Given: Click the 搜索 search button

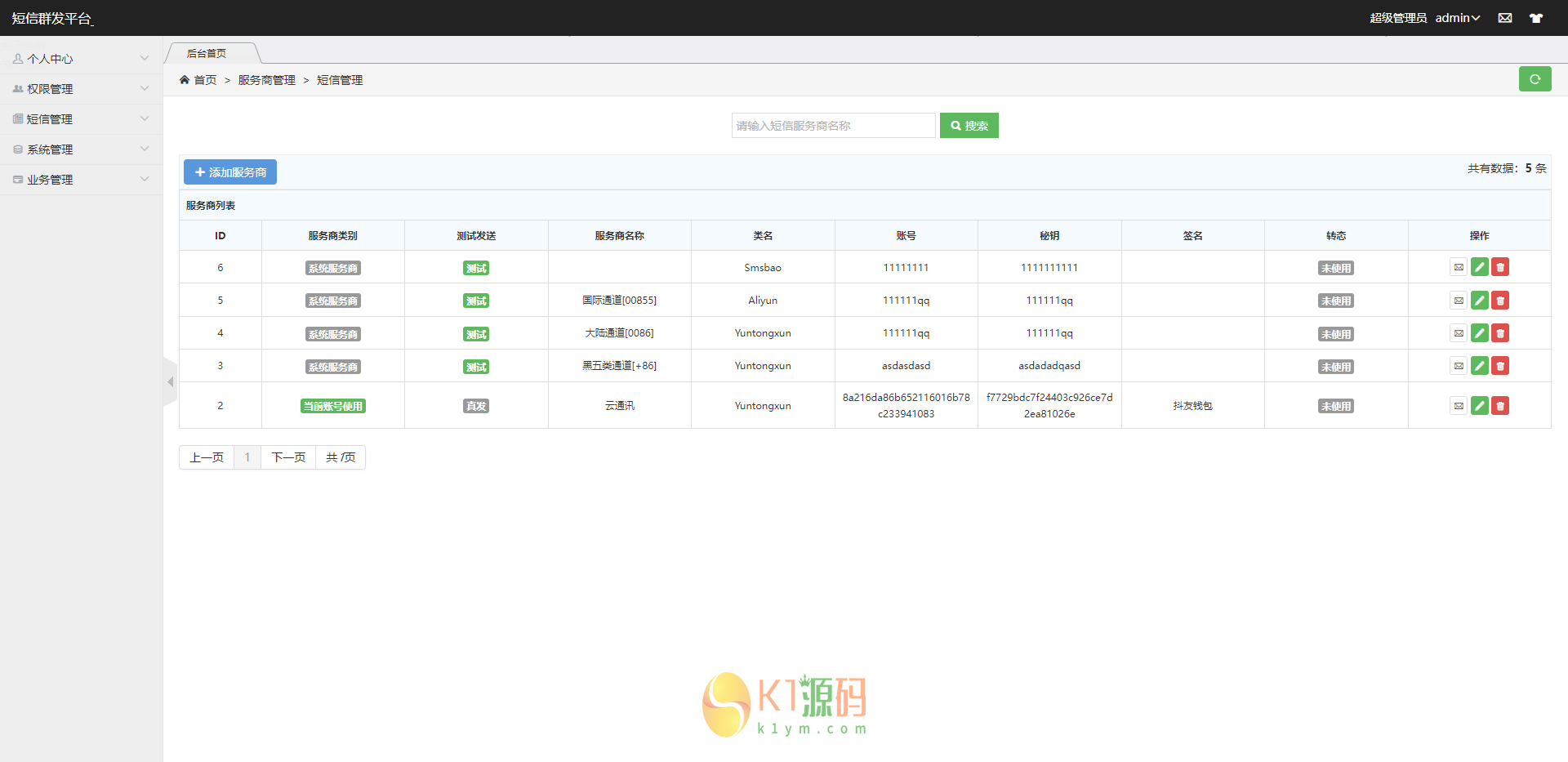Looking at the screenshot, I should tap(969, 126).
